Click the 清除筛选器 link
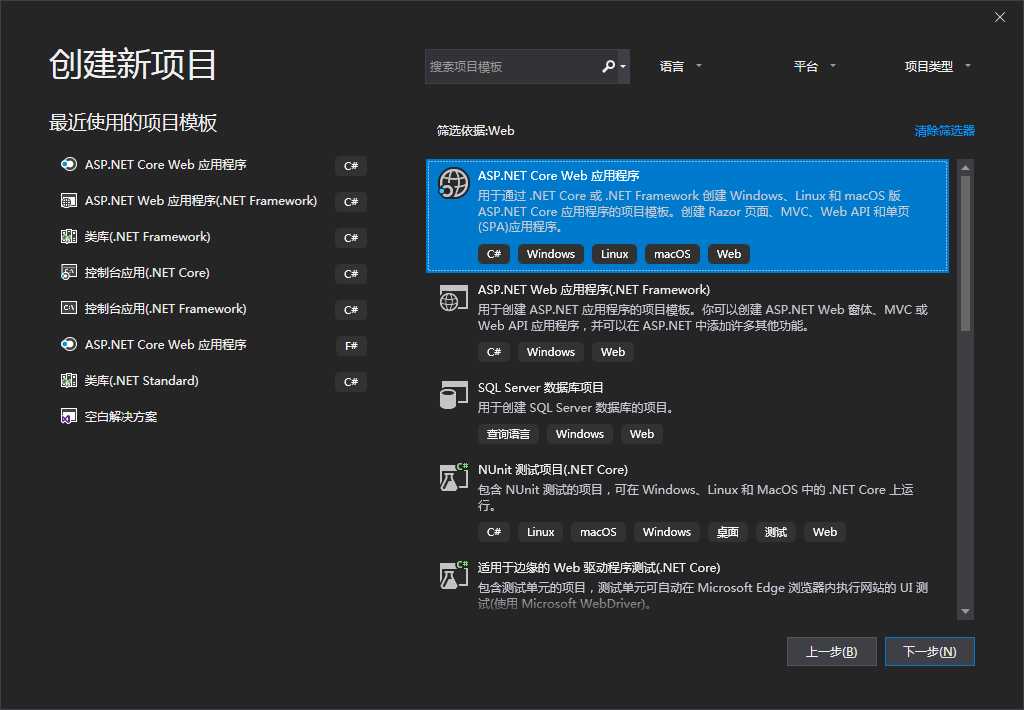The height and width of the screenshot is (710, 1024). (x=943, y=130)
